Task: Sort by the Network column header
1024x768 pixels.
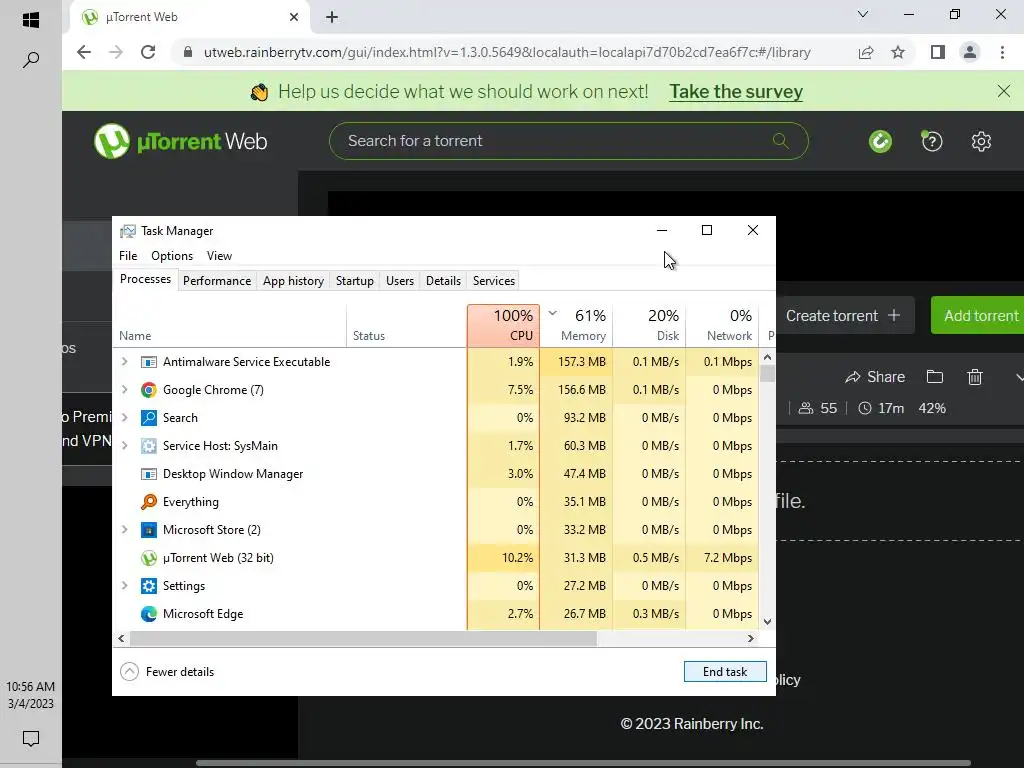Action: [x=723, y=325]
